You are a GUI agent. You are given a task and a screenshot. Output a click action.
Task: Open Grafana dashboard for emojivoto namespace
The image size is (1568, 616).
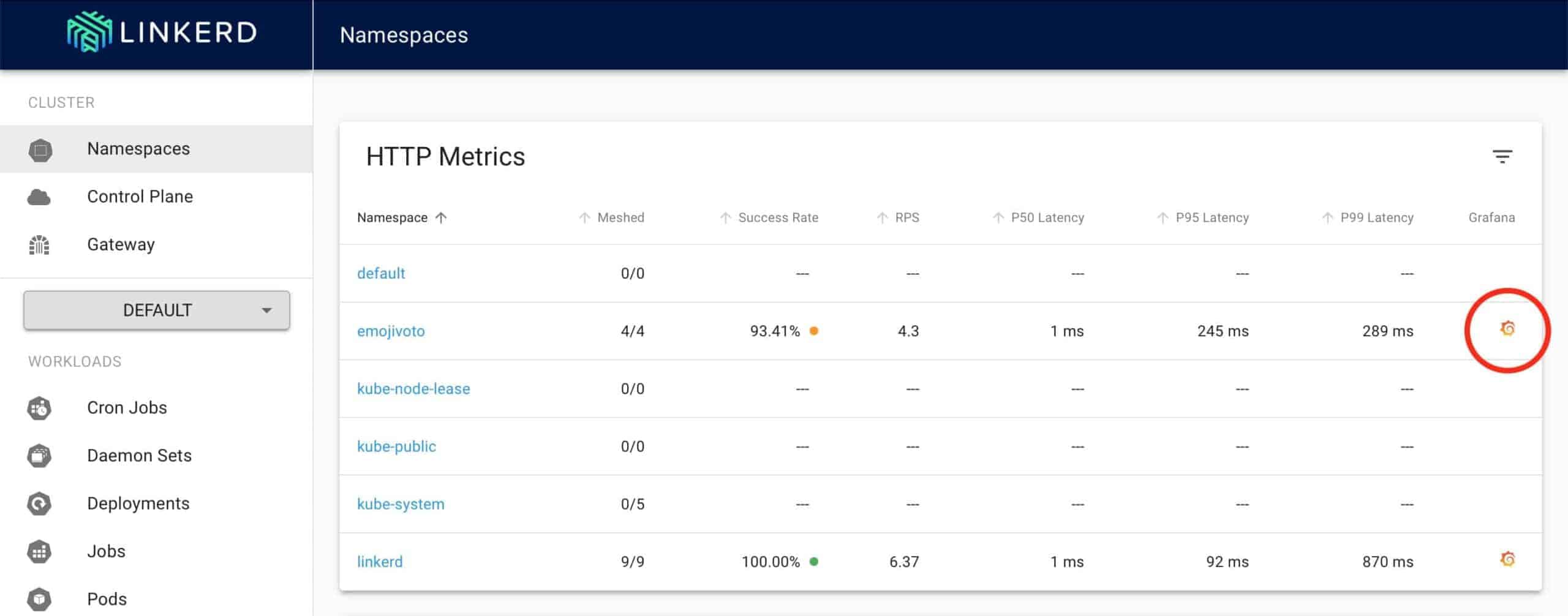click(x=1507, y=329)
